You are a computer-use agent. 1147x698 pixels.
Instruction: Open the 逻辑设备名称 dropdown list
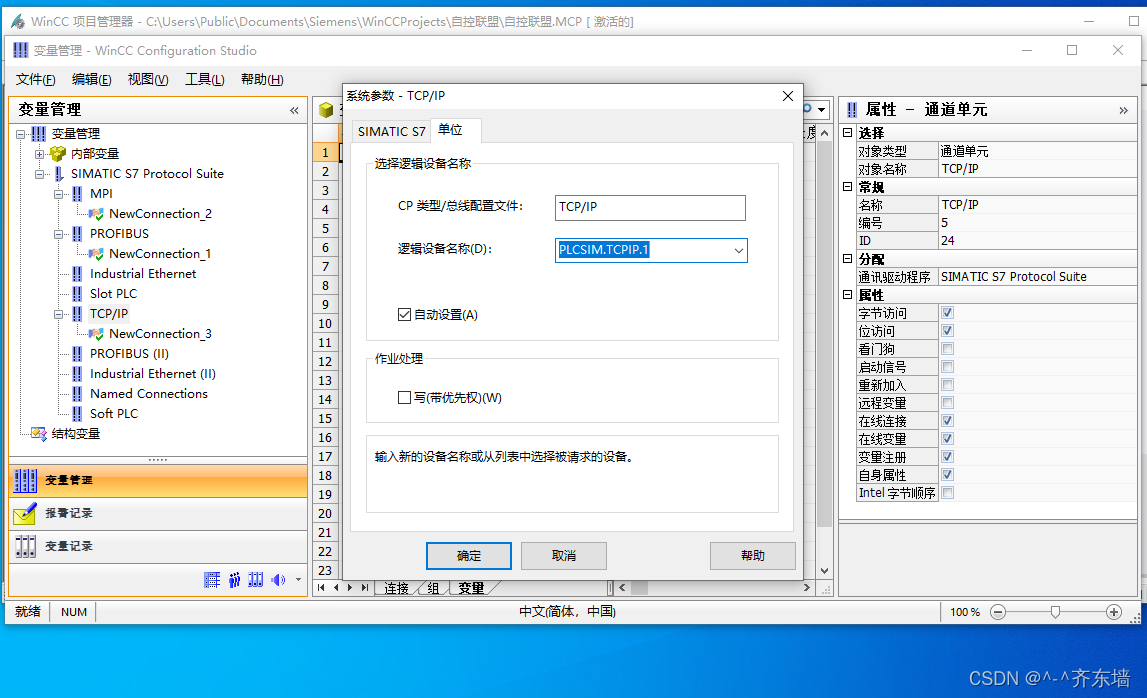(738, 250)
